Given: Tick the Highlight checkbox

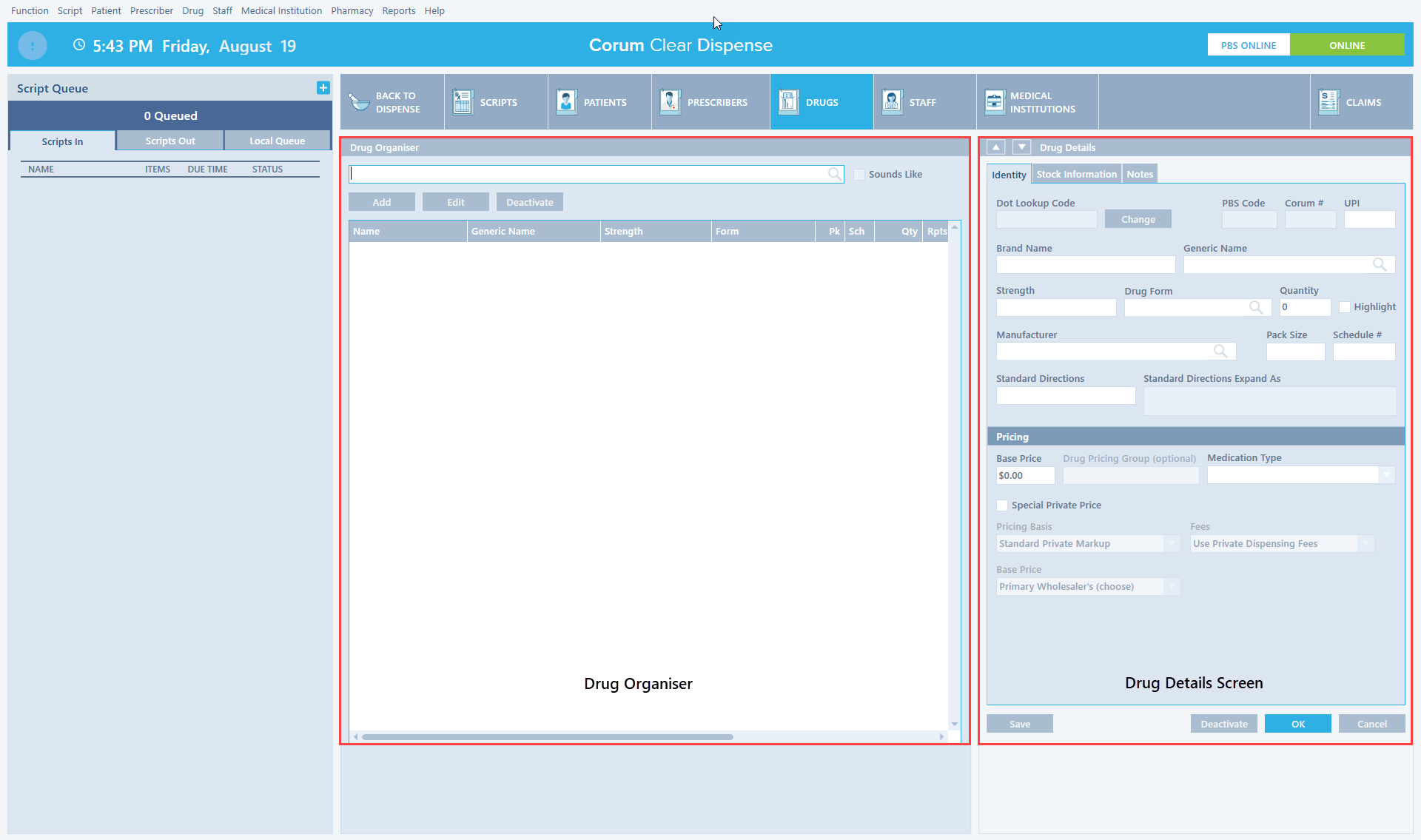Looking at the screenshot, I should [1345, 307].
